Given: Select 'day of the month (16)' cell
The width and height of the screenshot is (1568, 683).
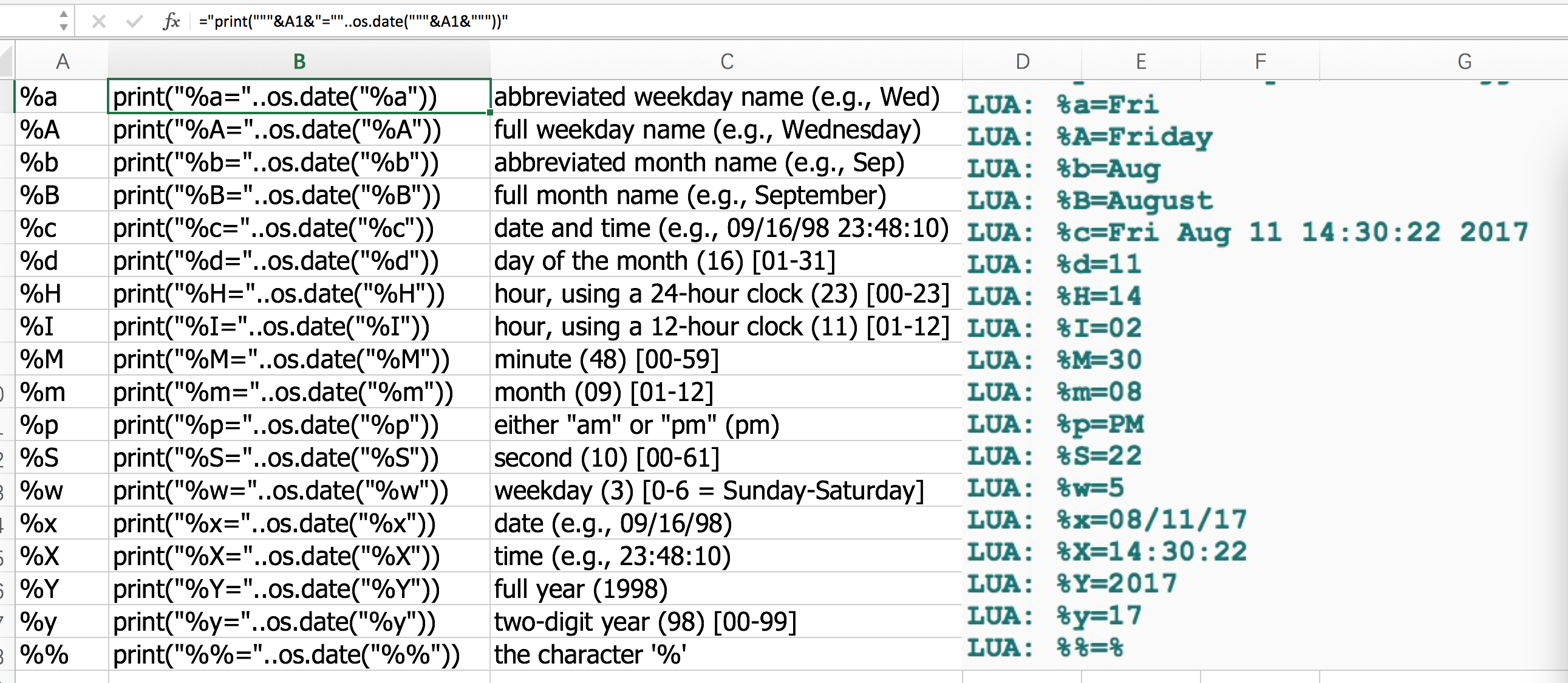Looking at the screenshot, I should click(x=726, y=261).
